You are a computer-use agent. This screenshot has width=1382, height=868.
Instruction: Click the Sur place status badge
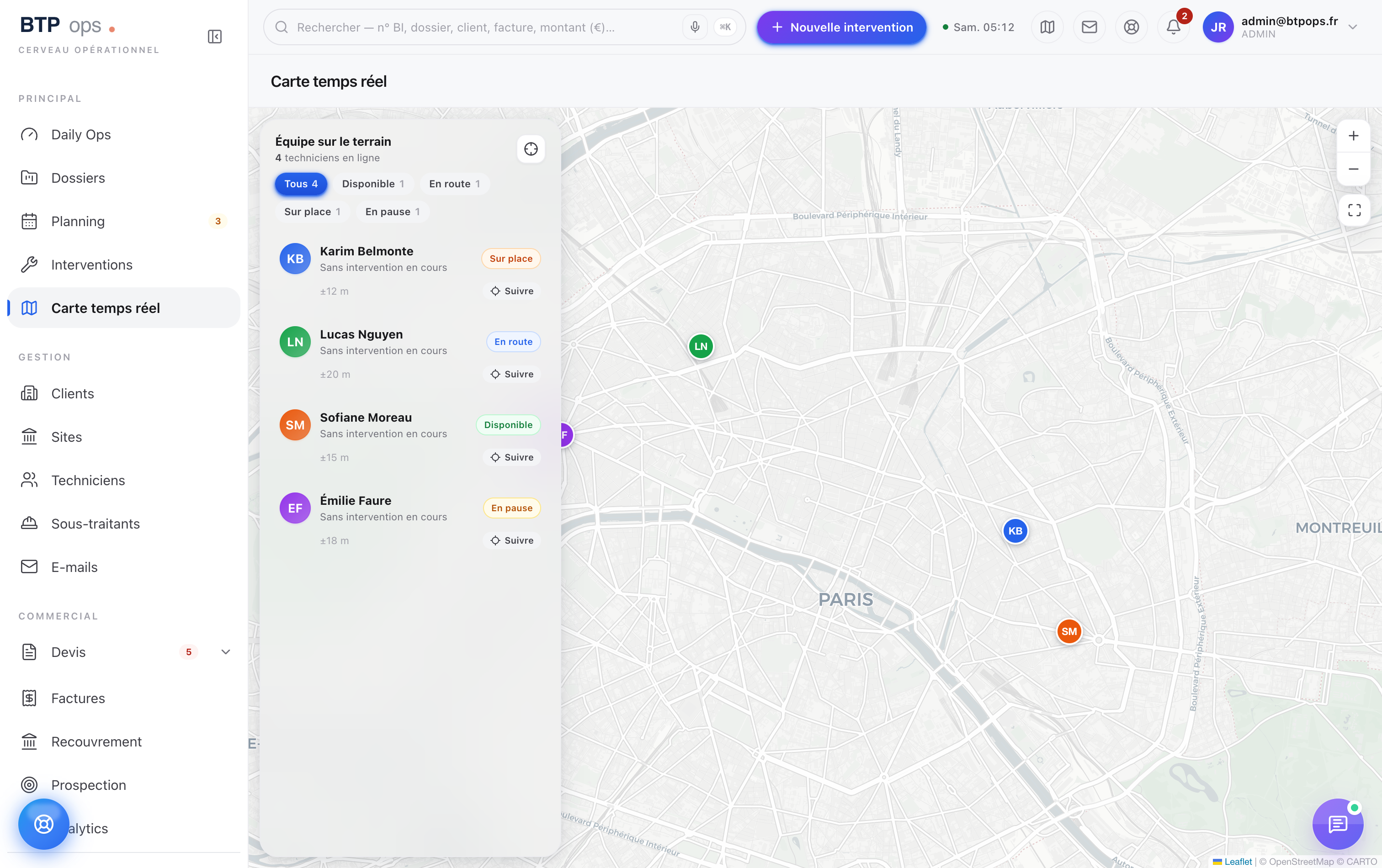tap(511, 259)
